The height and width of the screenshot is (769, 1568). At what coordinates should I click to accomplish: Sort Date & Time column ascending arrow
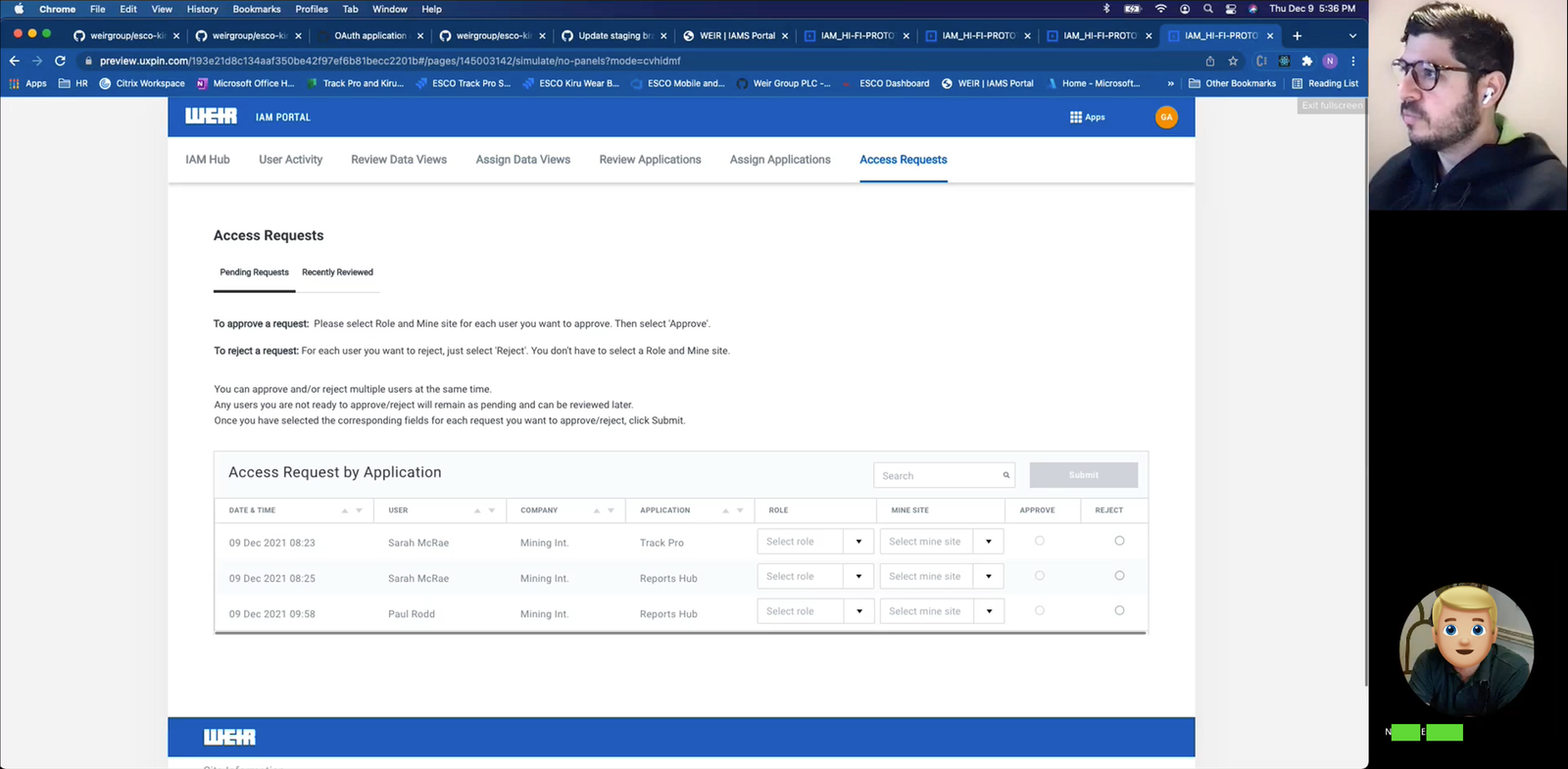pos(345,510)
